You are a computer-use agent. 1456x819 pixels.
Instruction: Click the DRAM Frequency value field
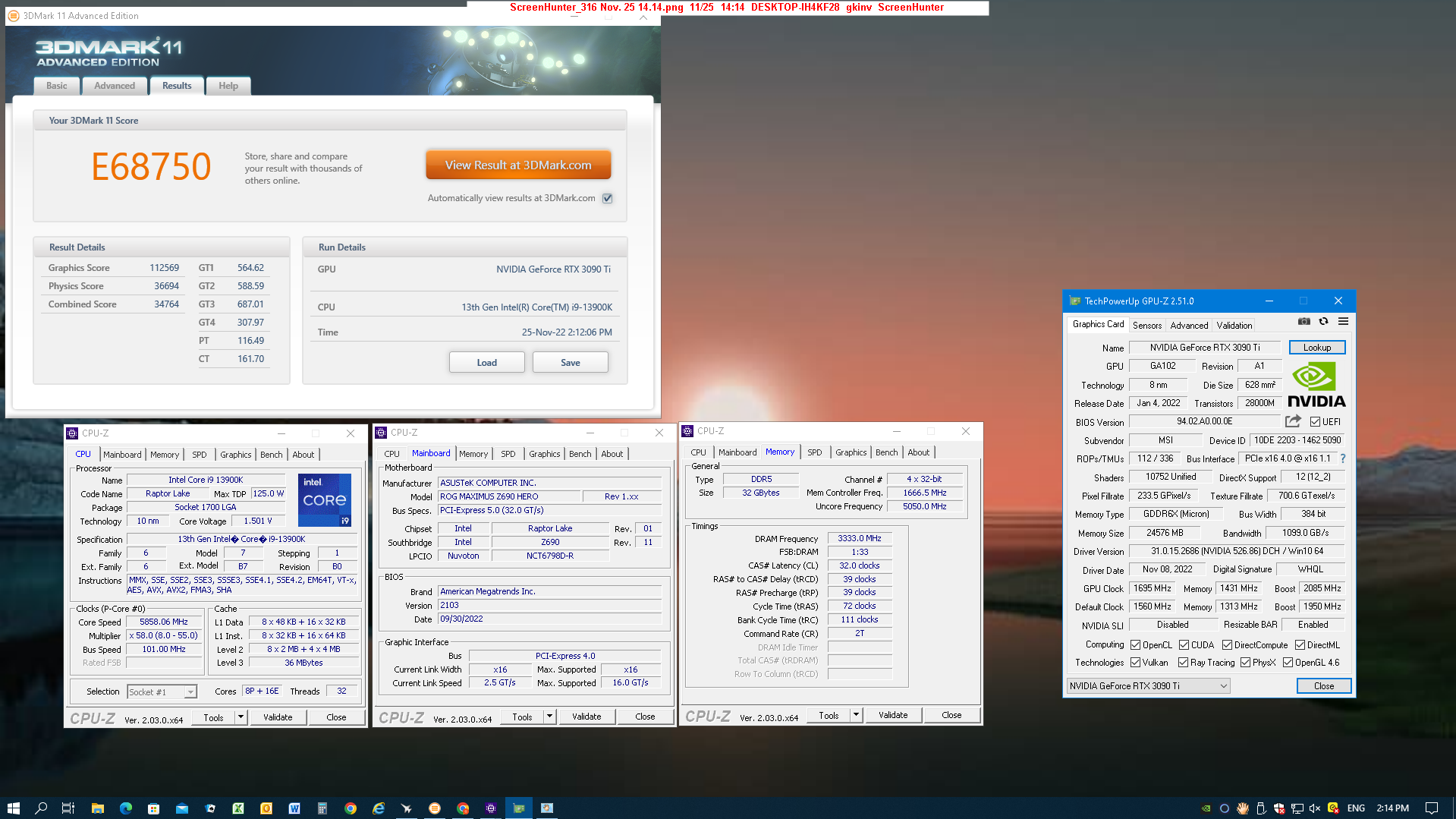(859, 538)
